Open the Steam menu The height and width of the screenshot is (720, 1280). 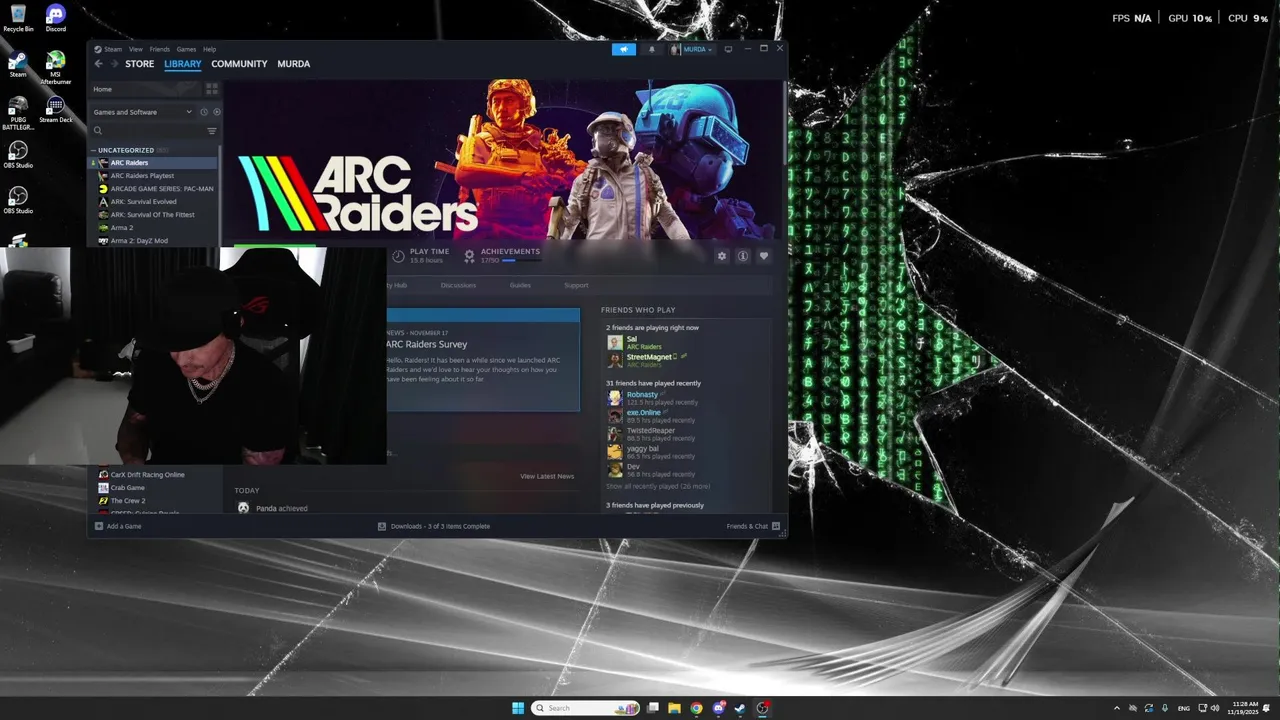pyautogui.click(x=113, y=49)
